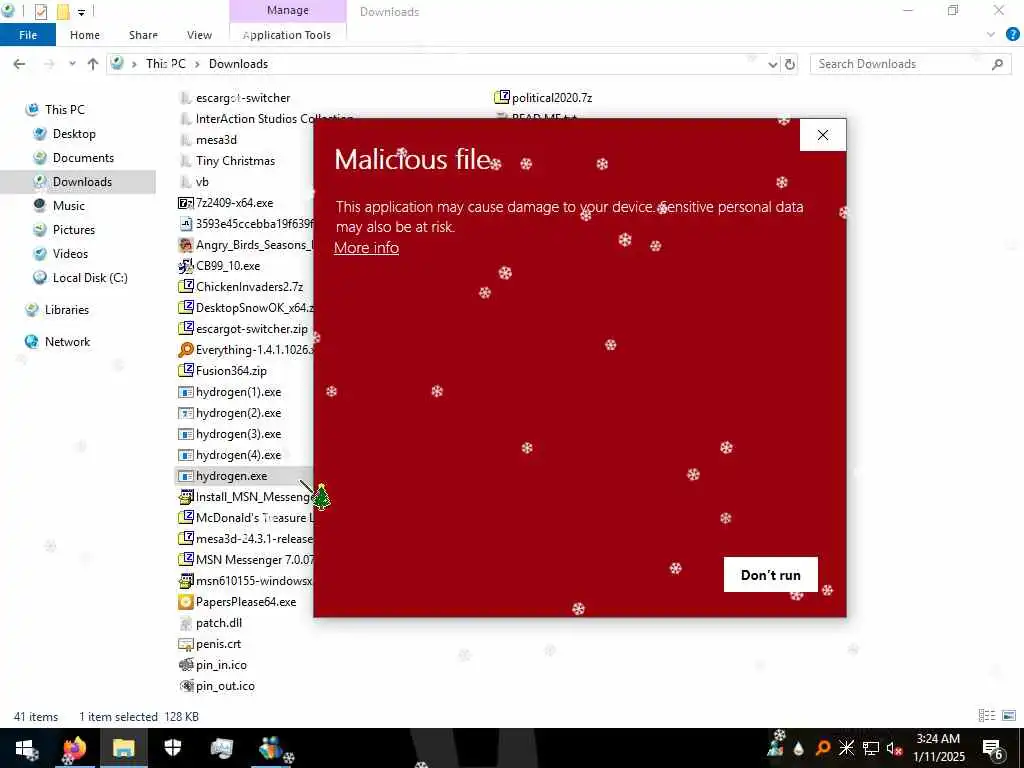The height and width of the screenshot is (768, 1024).
Task: Select the Manage contextual tab
Action: tap(288, 10)
